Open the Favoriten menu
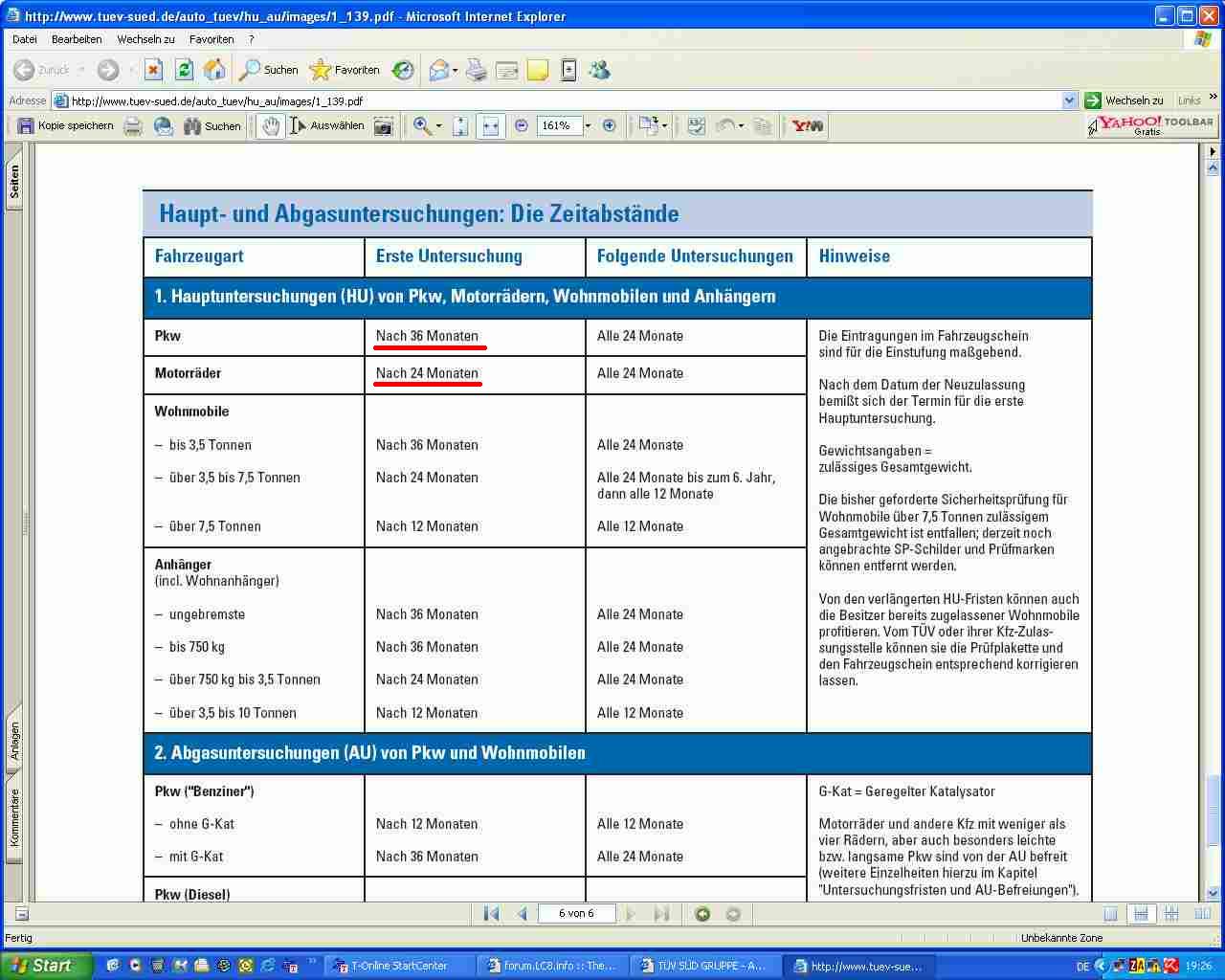Screen dimensions: 1225x980 212,39
